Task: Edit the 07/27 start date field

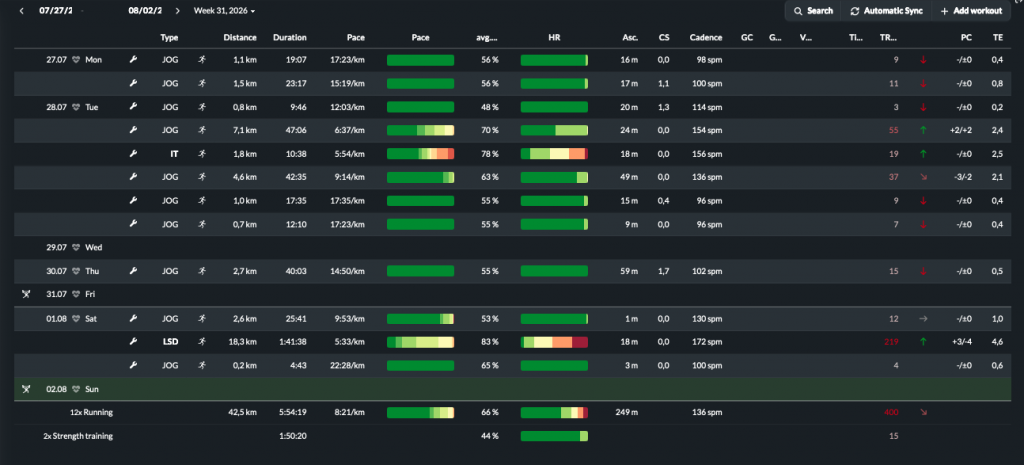Action: [x=56, y=11]
